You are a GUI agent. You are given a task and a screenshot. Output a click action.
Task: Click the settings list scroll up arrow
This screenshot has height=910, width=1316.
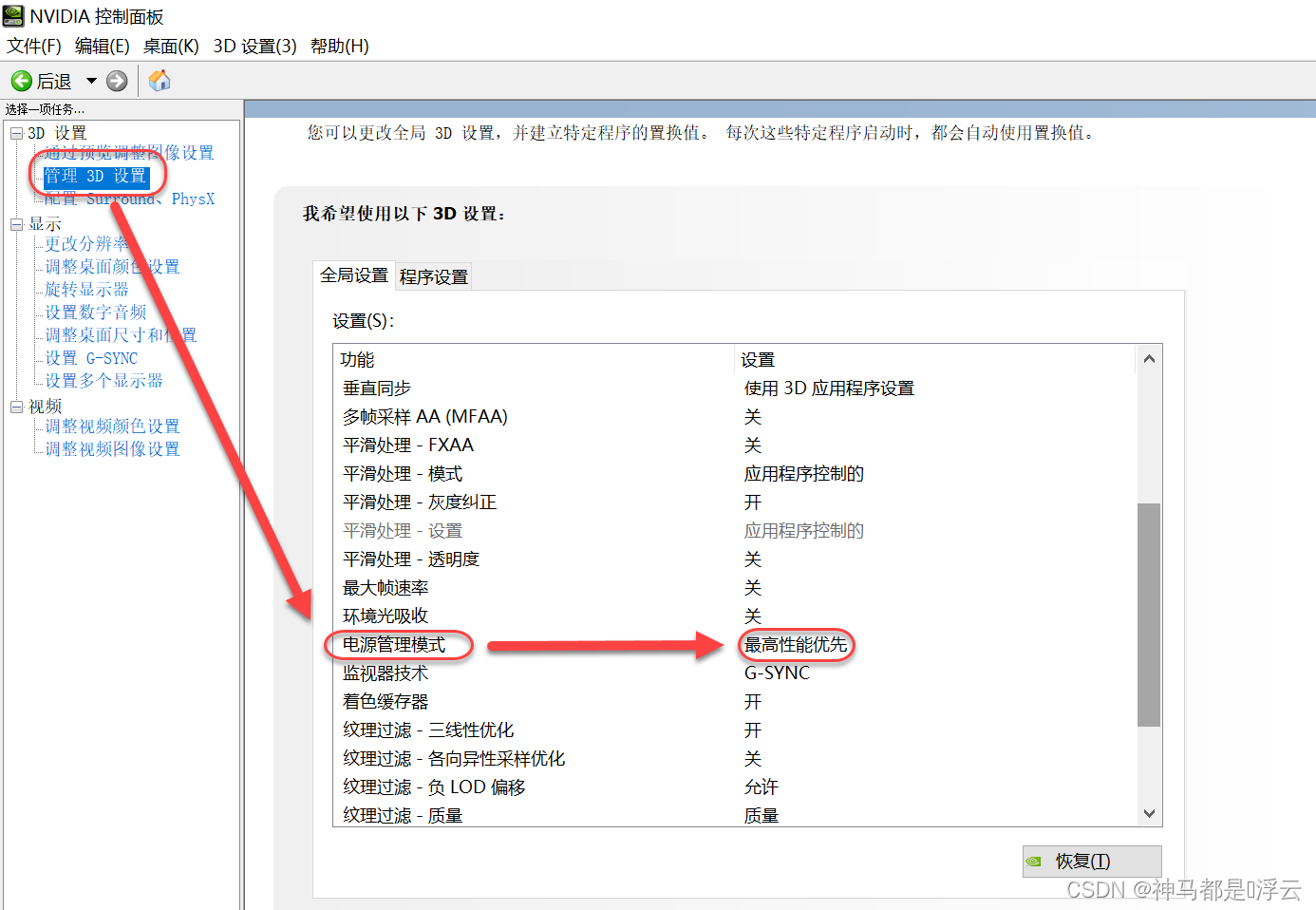pos(1149,359)
